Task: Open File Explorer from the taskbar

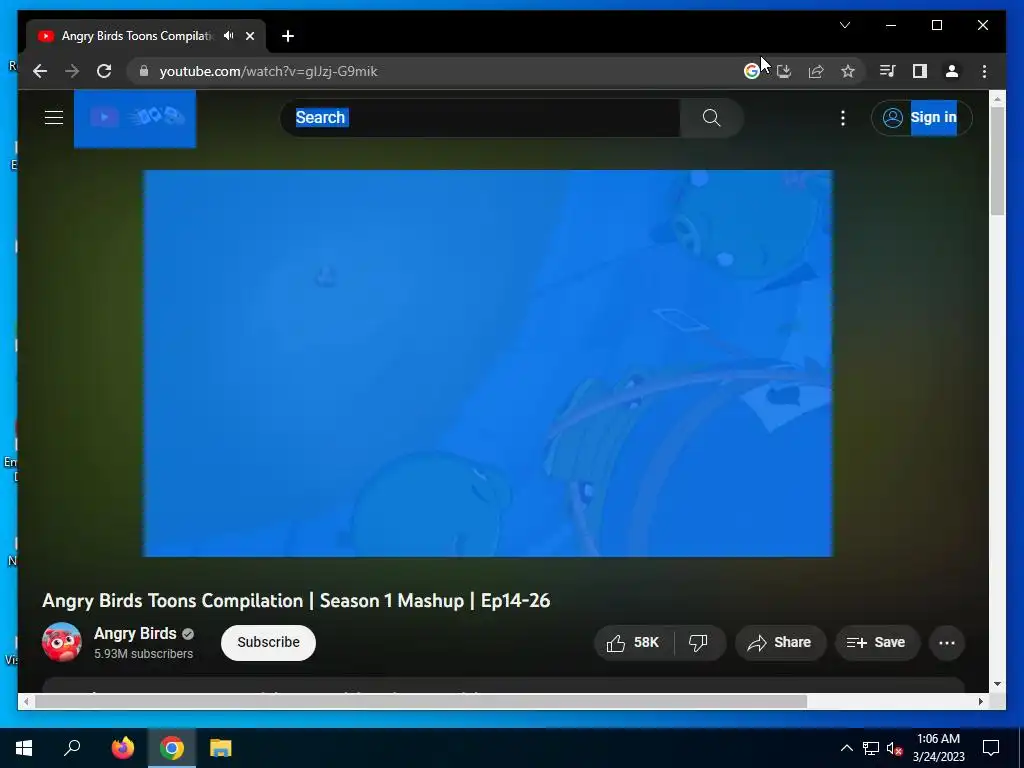Action: (221, 748)
